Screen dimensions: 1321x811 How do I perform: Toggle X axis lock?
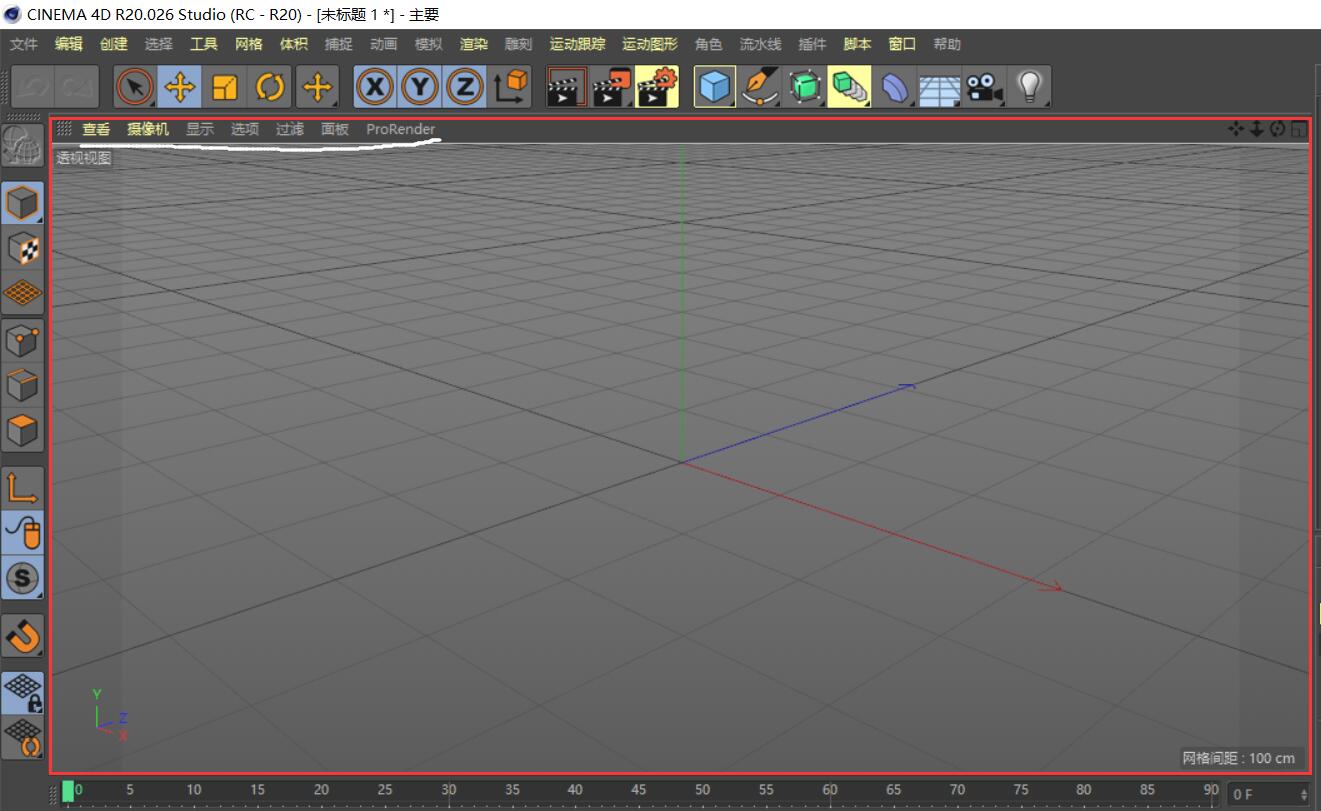click(375, 87)
